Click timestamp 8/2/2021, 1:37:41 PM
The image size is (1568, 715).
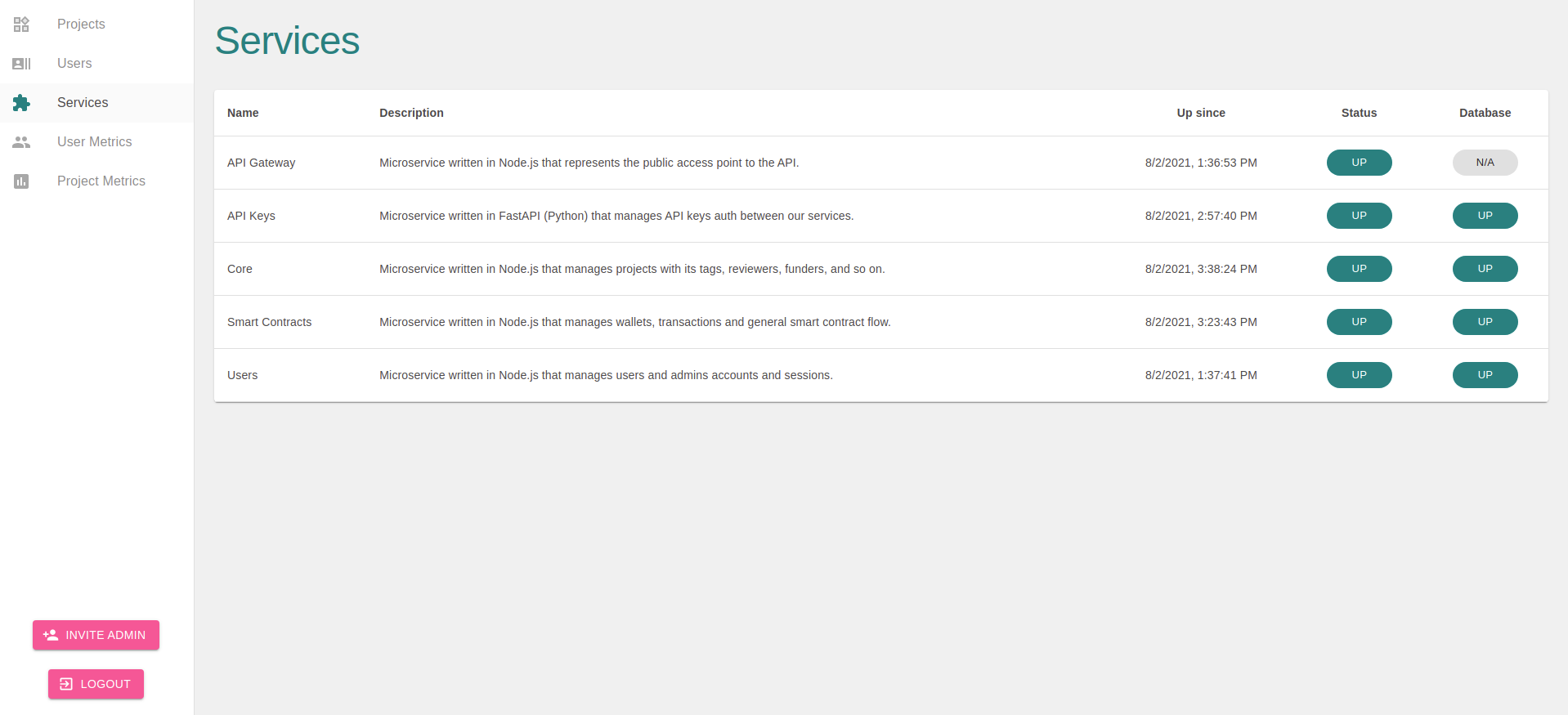(1201, 375)
